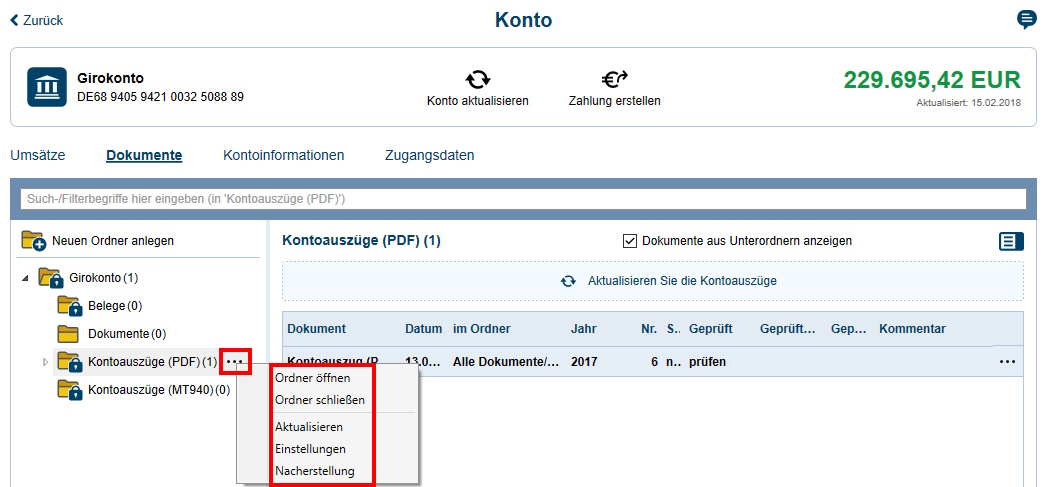Choose Einstellungen from context menu
1043x487 pixels.
pos(311,449)
